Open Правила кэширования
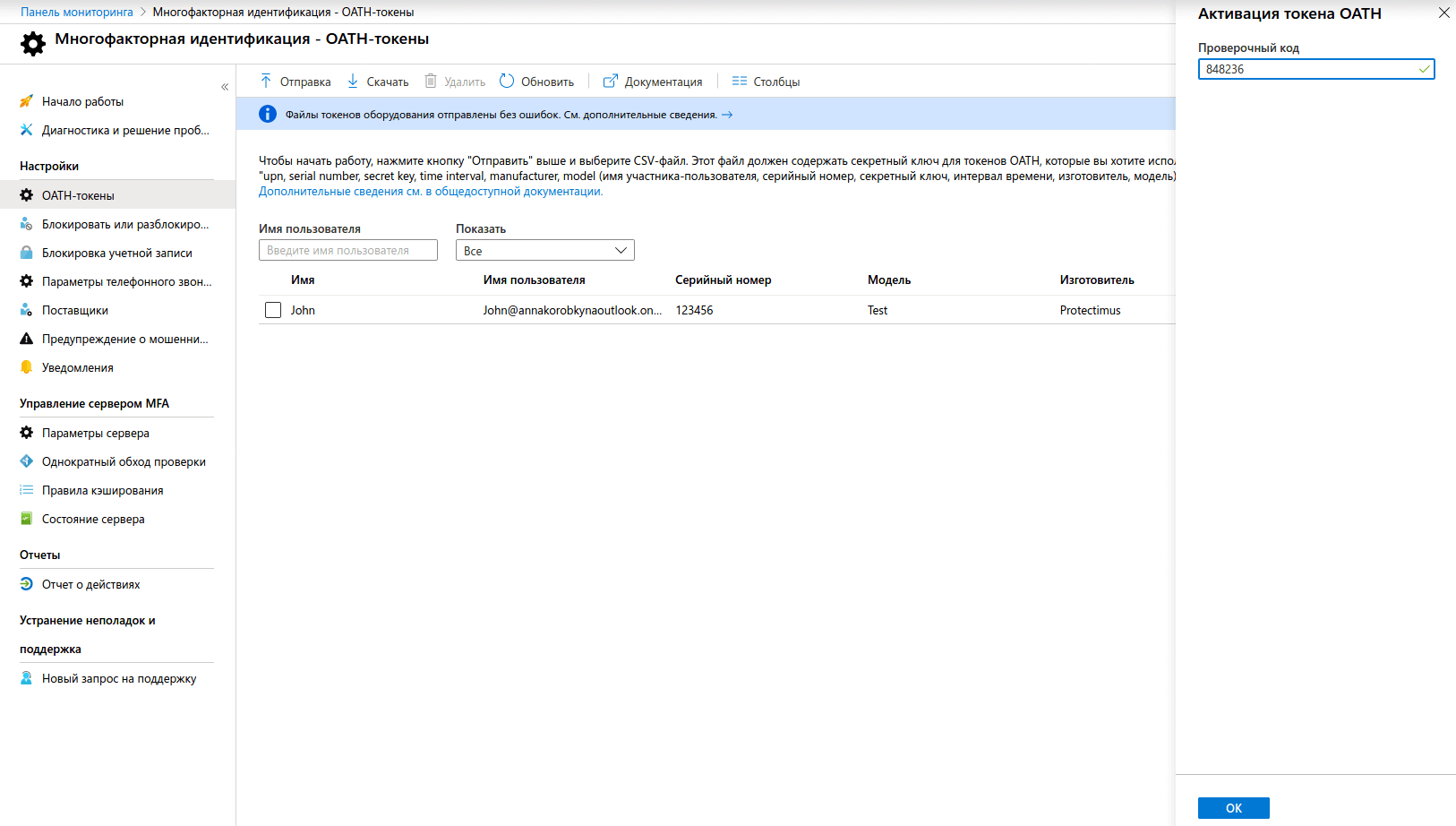The image size is (1456, 826). coord(103,491)
